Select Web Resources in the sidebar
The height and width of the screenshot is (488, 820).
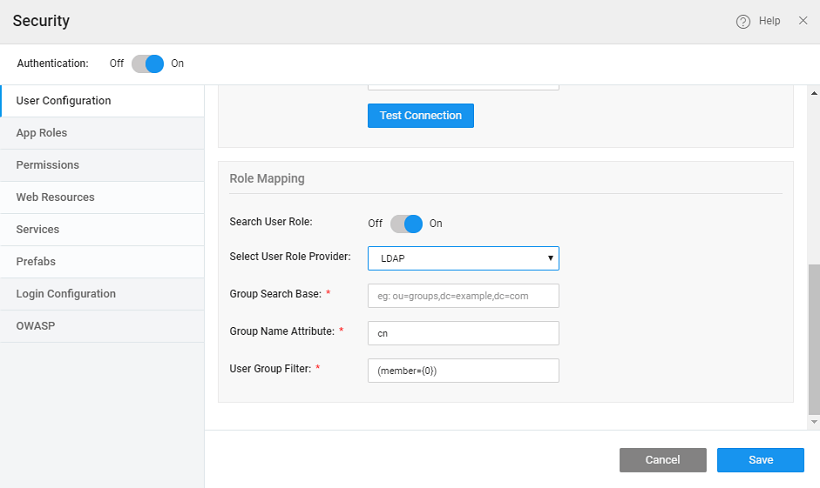click(55, 197)
